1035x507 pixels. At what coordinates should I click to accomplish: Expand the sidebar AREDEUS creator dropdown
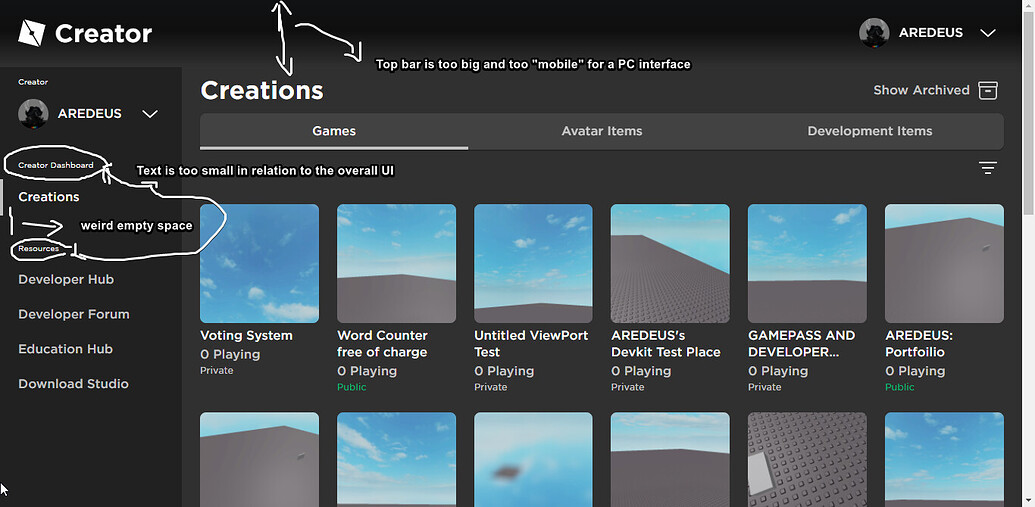[150, 114]
